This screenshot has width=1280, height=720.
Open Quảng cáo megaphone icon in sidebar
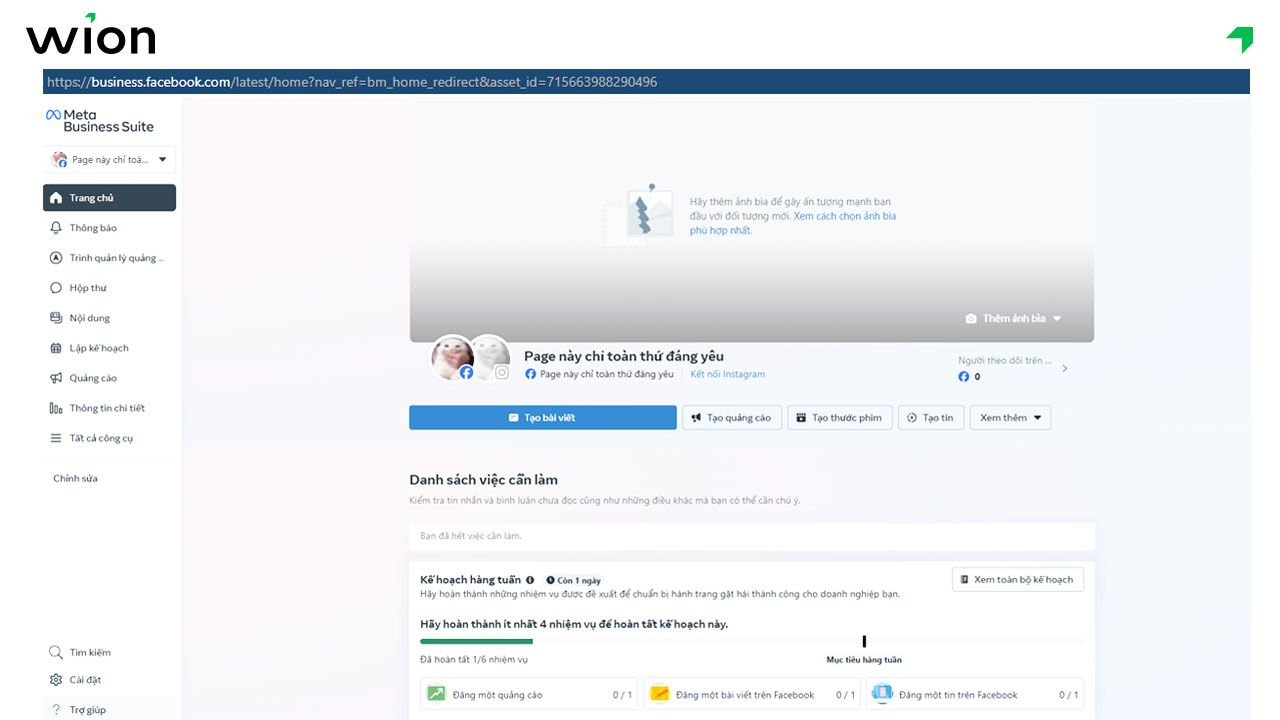click(x=56, y=378)
